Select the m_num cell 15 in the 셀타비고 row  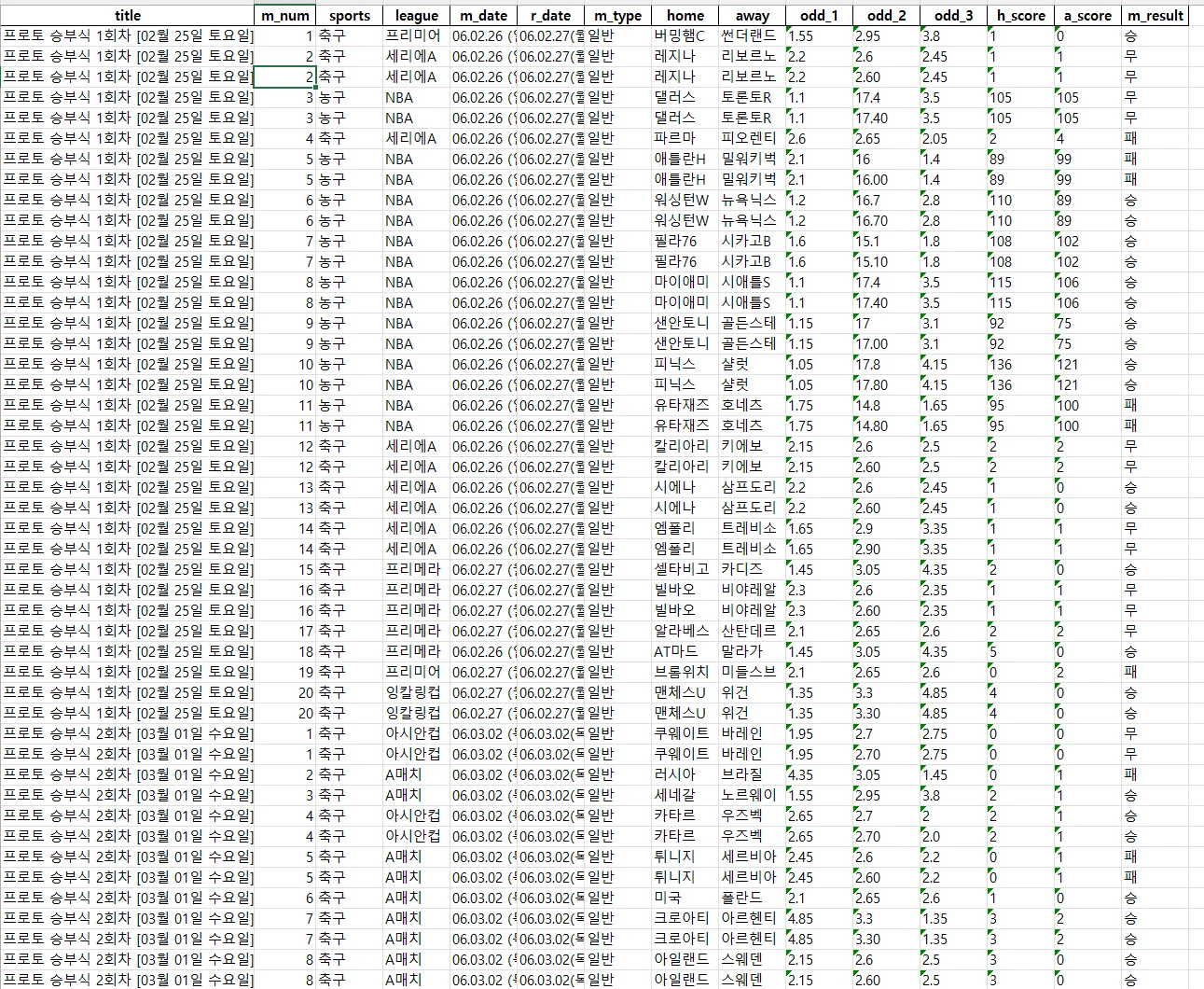[x=285, y=569]
